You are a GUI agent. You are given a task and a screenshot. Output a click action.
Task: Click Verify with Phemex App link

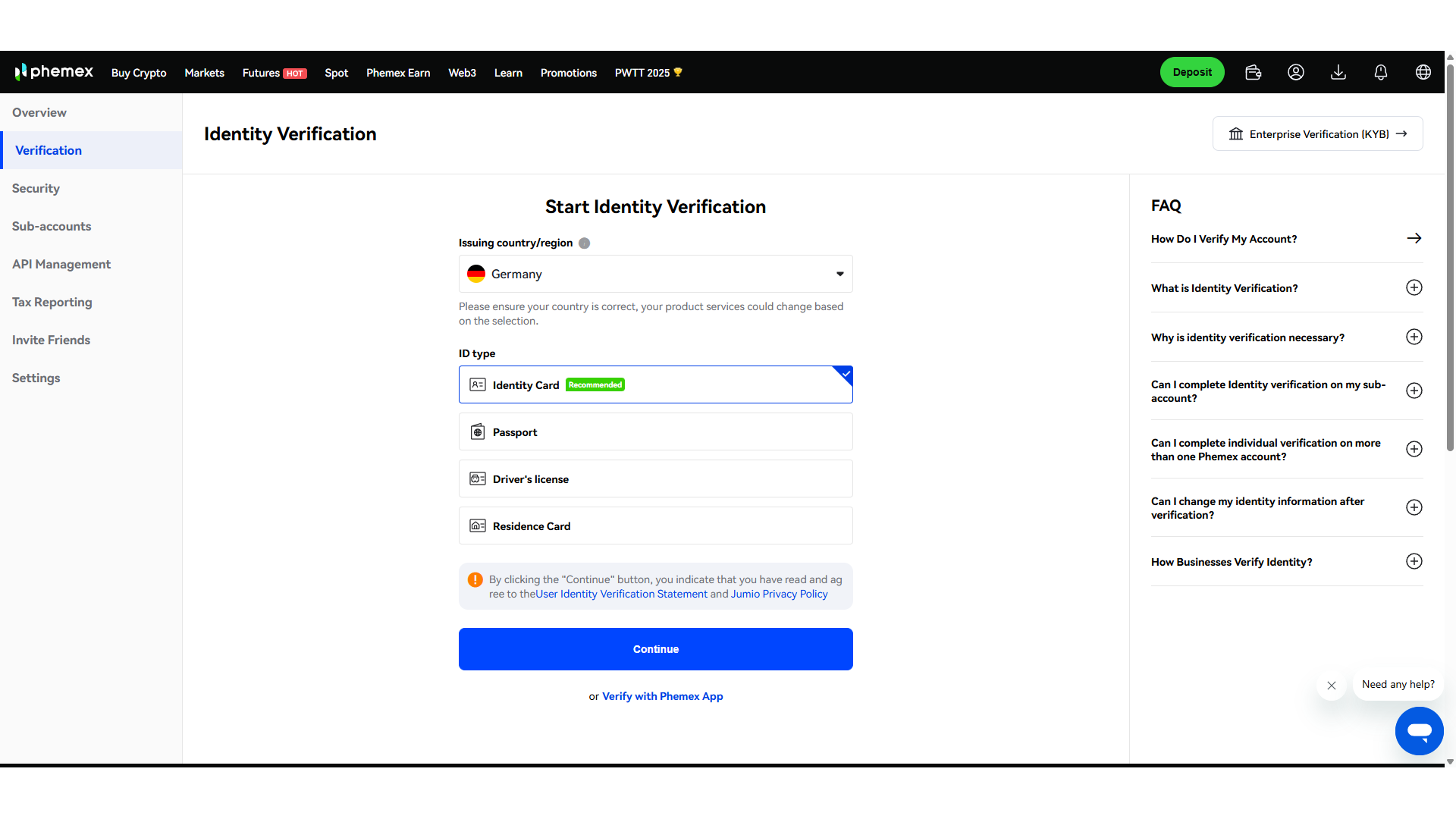[663, 696]
